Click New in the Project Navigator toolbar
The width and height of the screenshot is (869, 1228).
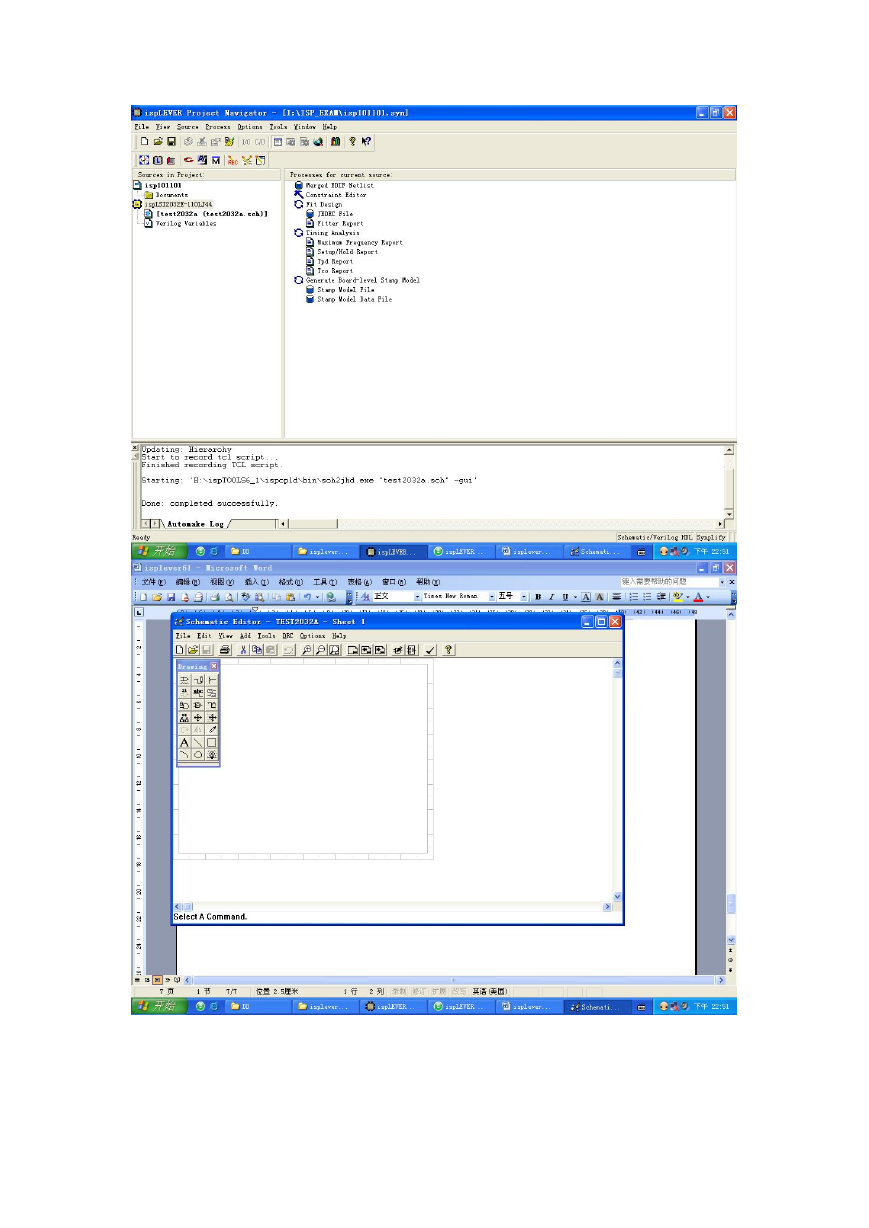pyautogui.click(x=144, y=142)
